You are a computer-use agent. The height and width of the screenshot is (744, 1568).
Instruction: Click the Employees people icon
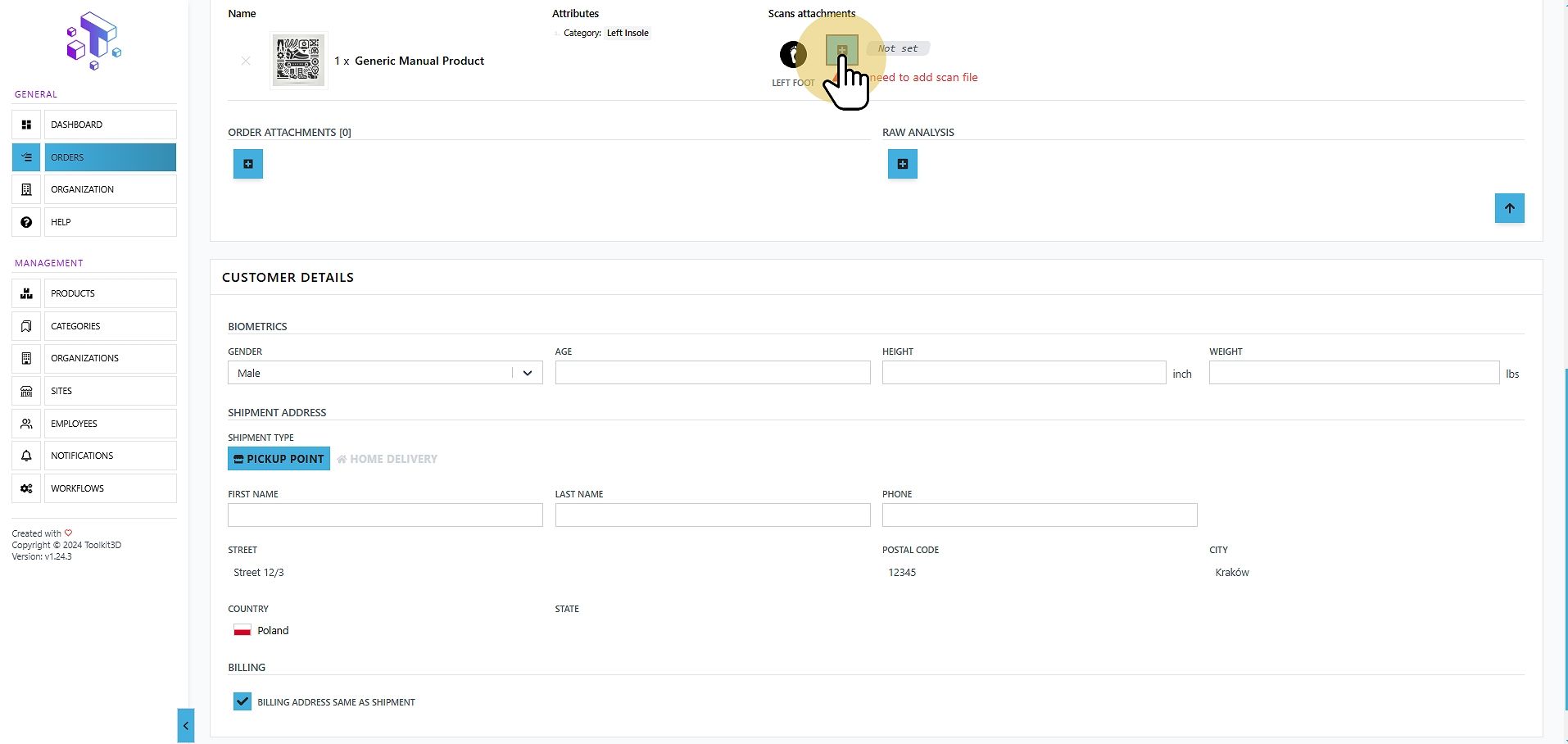26,424
